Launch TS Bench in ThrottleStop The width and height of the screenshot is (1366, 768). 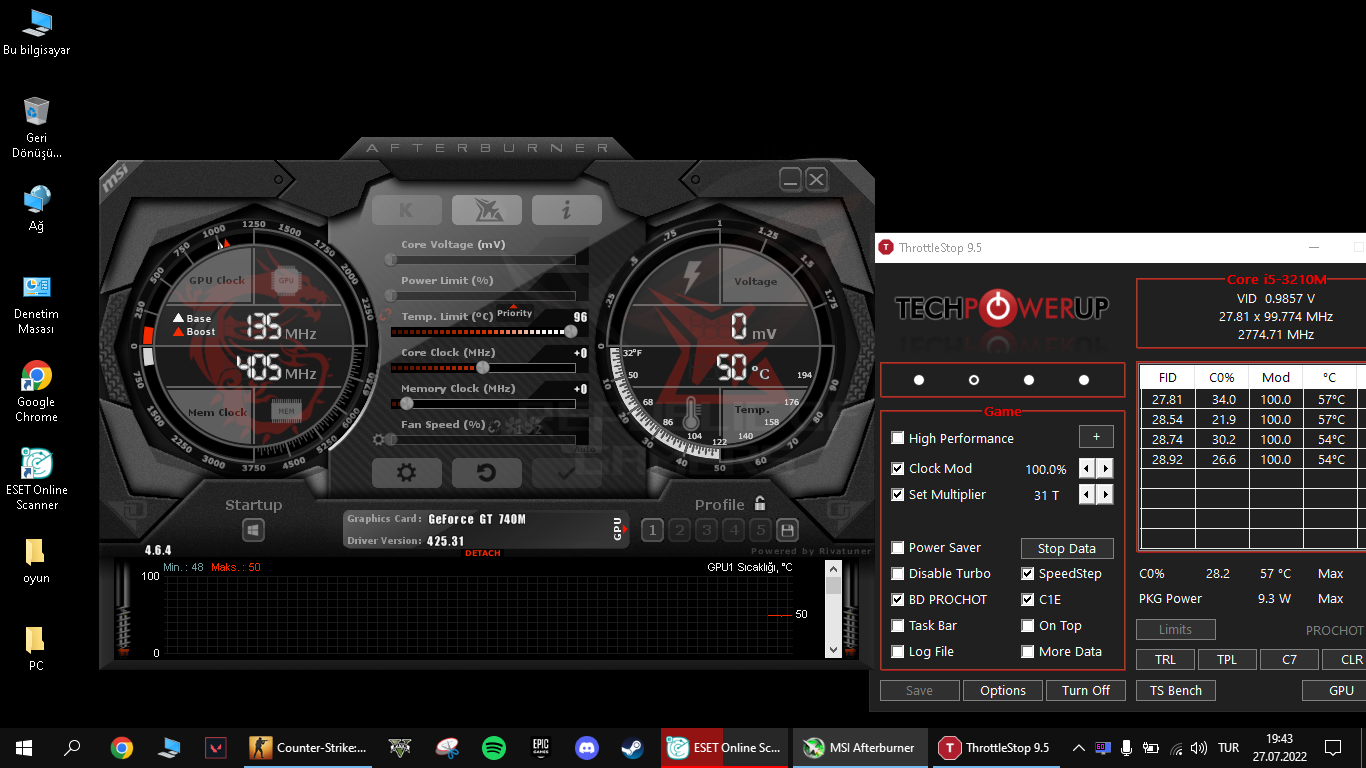[1176, 690]
